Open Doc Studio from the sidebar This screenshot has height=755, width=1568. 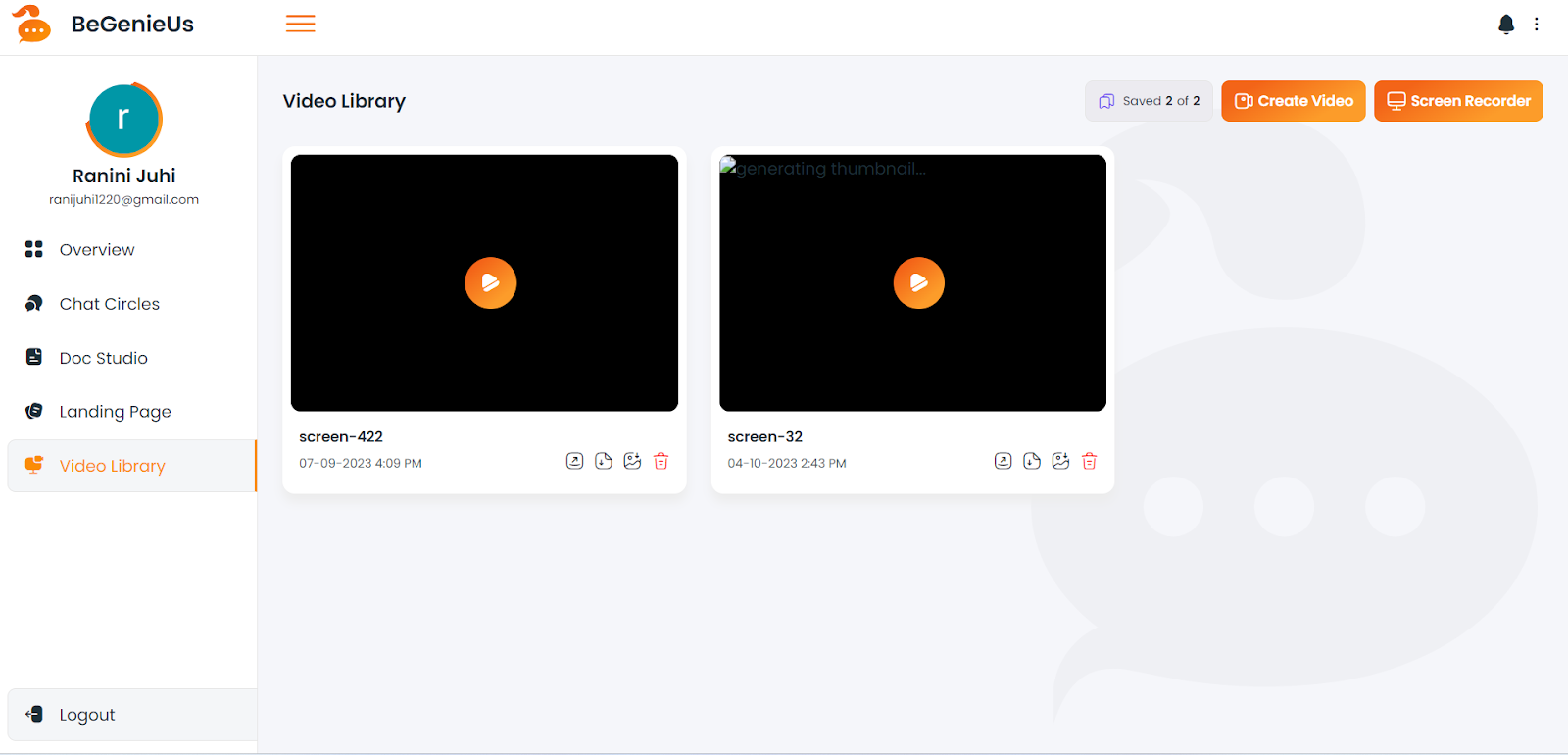(103, 358)
